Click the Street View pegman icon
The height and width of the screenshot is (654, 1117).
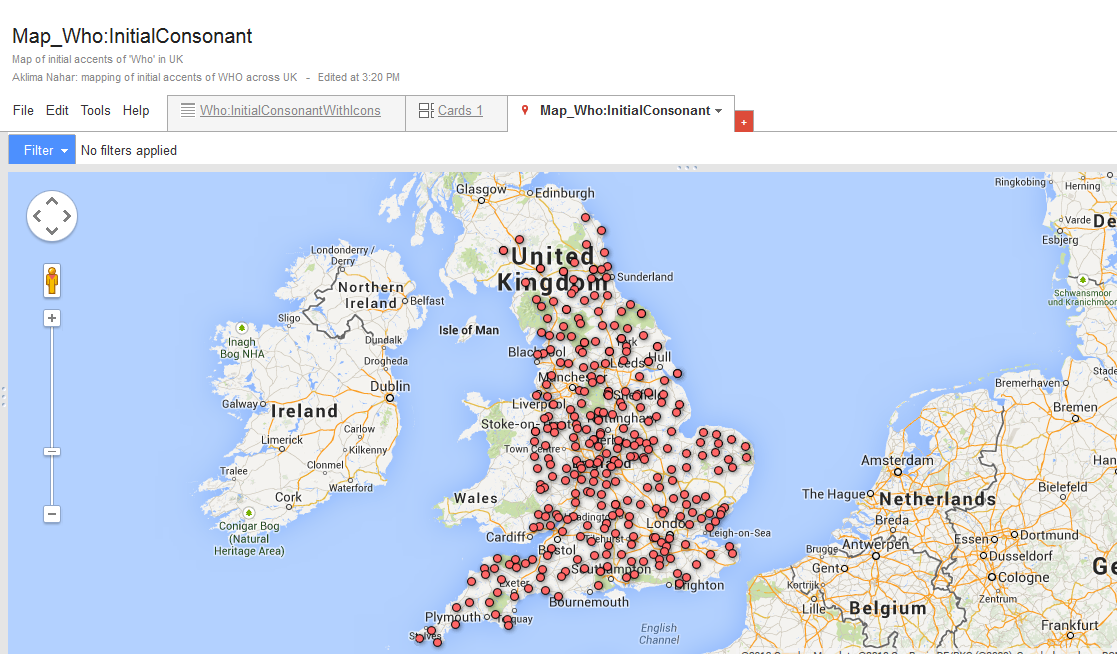[x=52, y=281]
